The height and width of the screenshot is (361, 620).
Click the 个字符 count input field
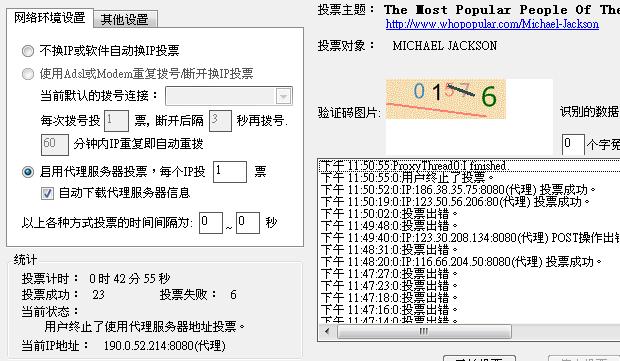pyautogui.click(x=573, y=145)
